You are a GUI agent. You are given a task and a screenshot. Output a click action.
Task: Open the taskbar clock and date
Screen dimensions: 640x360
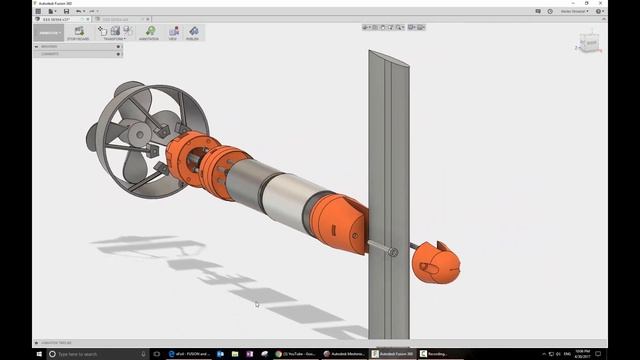[x=582, y=354]
